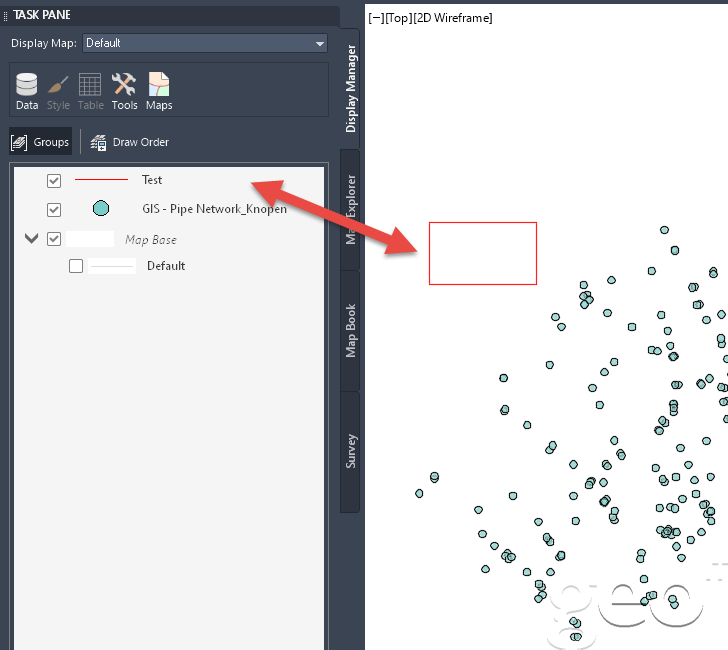Click the Display Map label

(44, 43)
